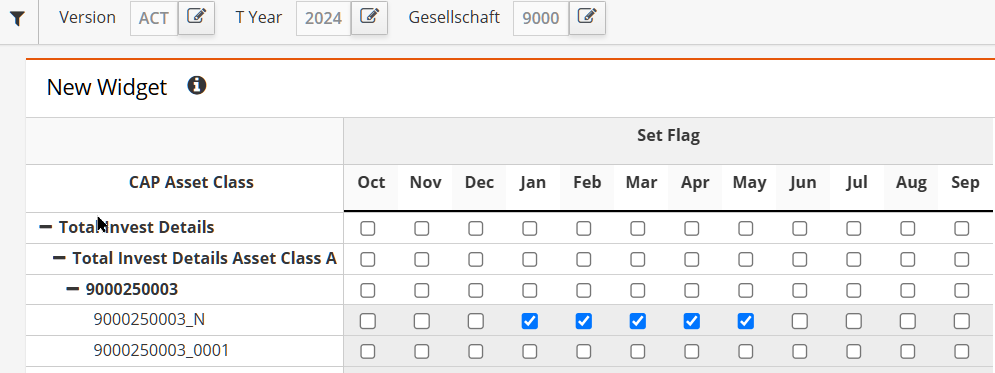The height and width of the screenshot is (373, 995).
Task: Check Oct flag for 9000250003_0001
Action: pos(367,351)
